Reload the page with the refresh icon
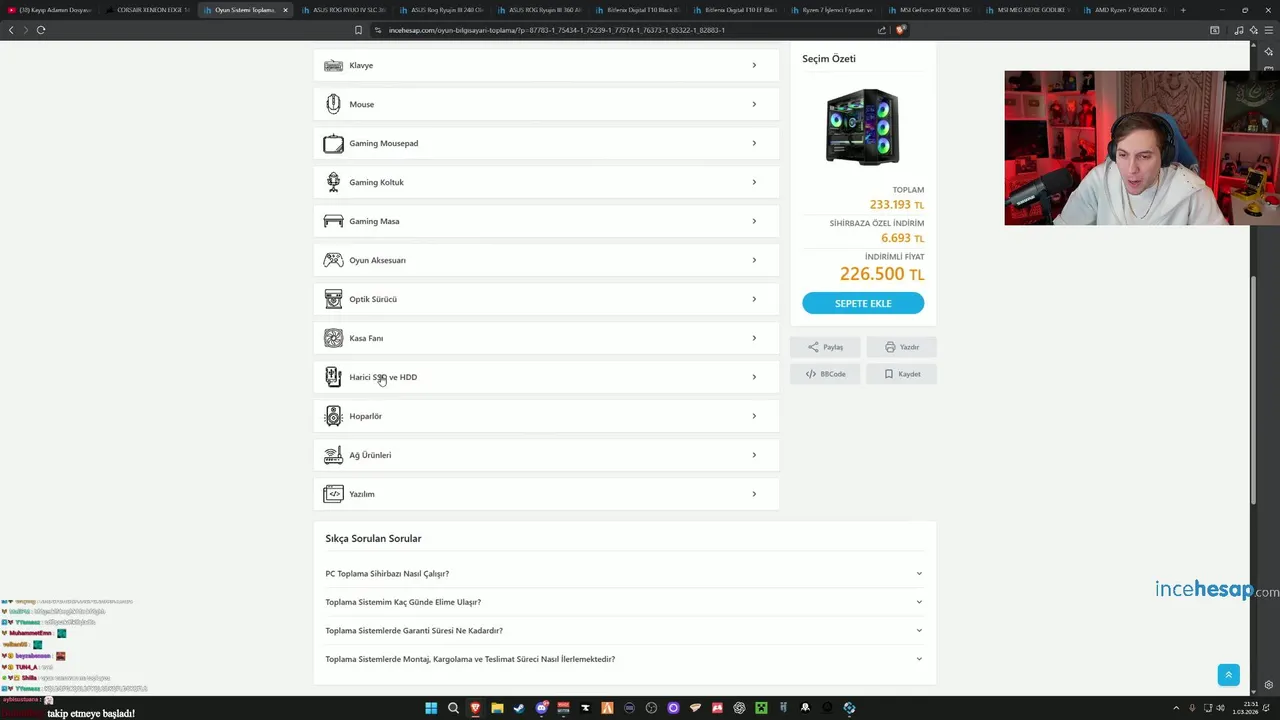The height and width of the screenshot is (720, 1280). tap(41, 30)
